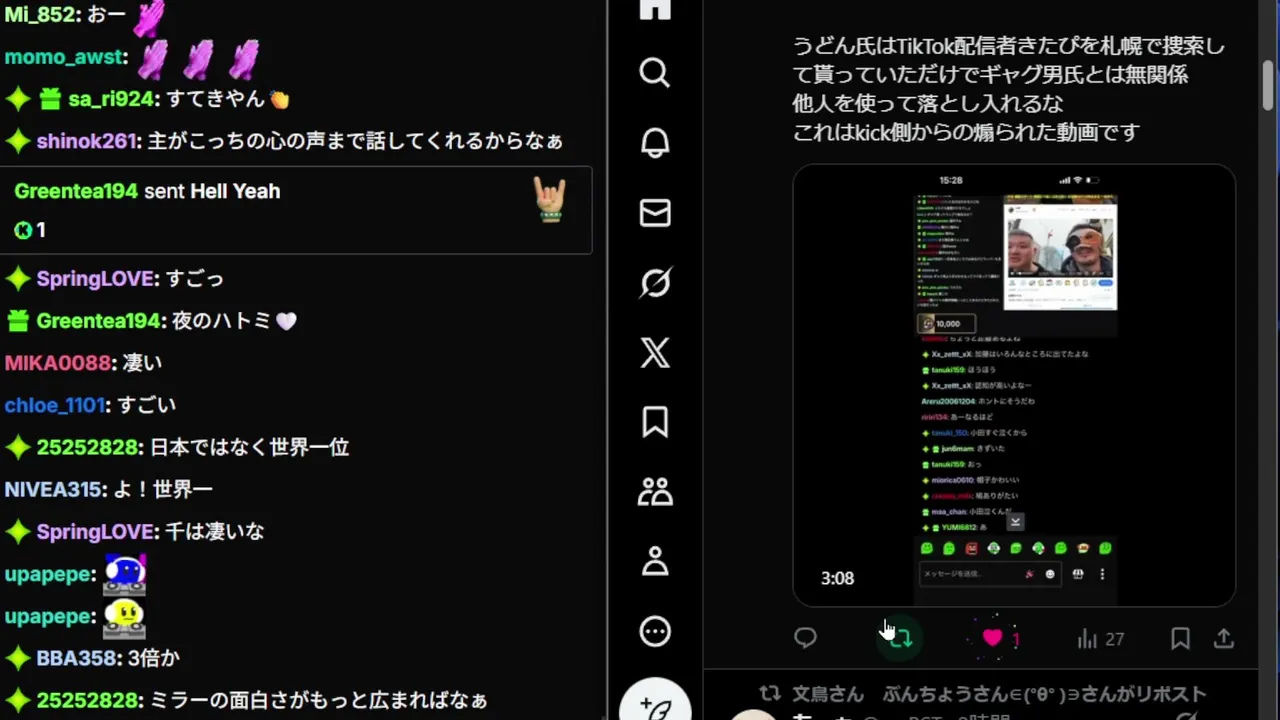Open chat user MIKA0088 profile
Viewport: 1280px width, 720px height.
(58, 363)
